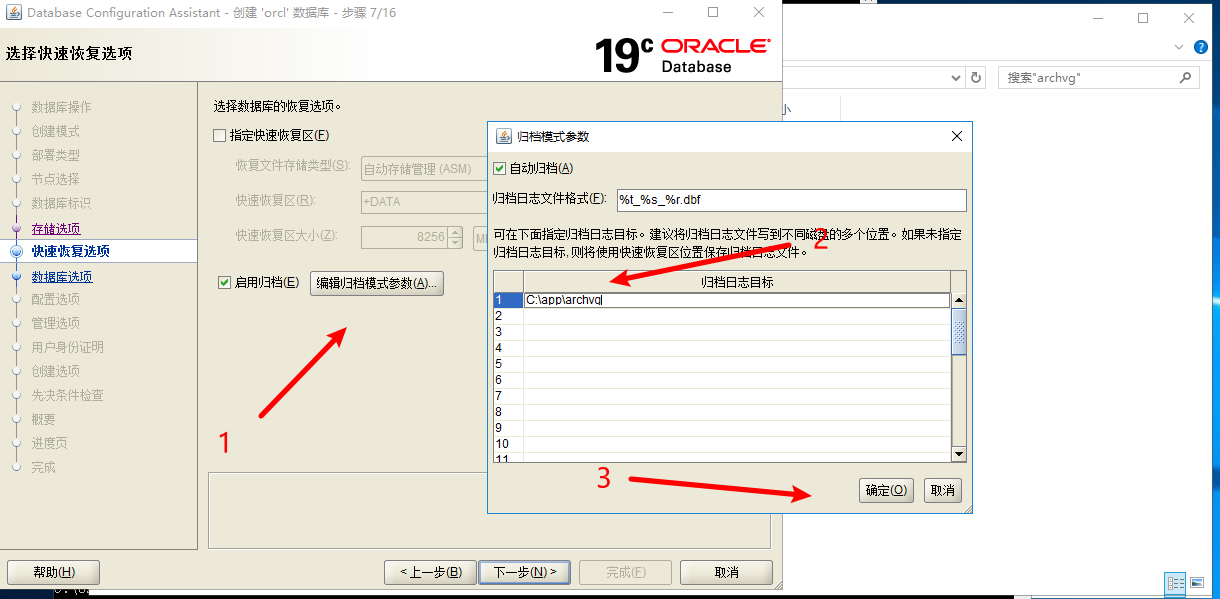Image resolution: width=1220 pixels, height=599 pixels.
Task: Uncheck the 自动归档 checkbox
Action: click(500, 168)
